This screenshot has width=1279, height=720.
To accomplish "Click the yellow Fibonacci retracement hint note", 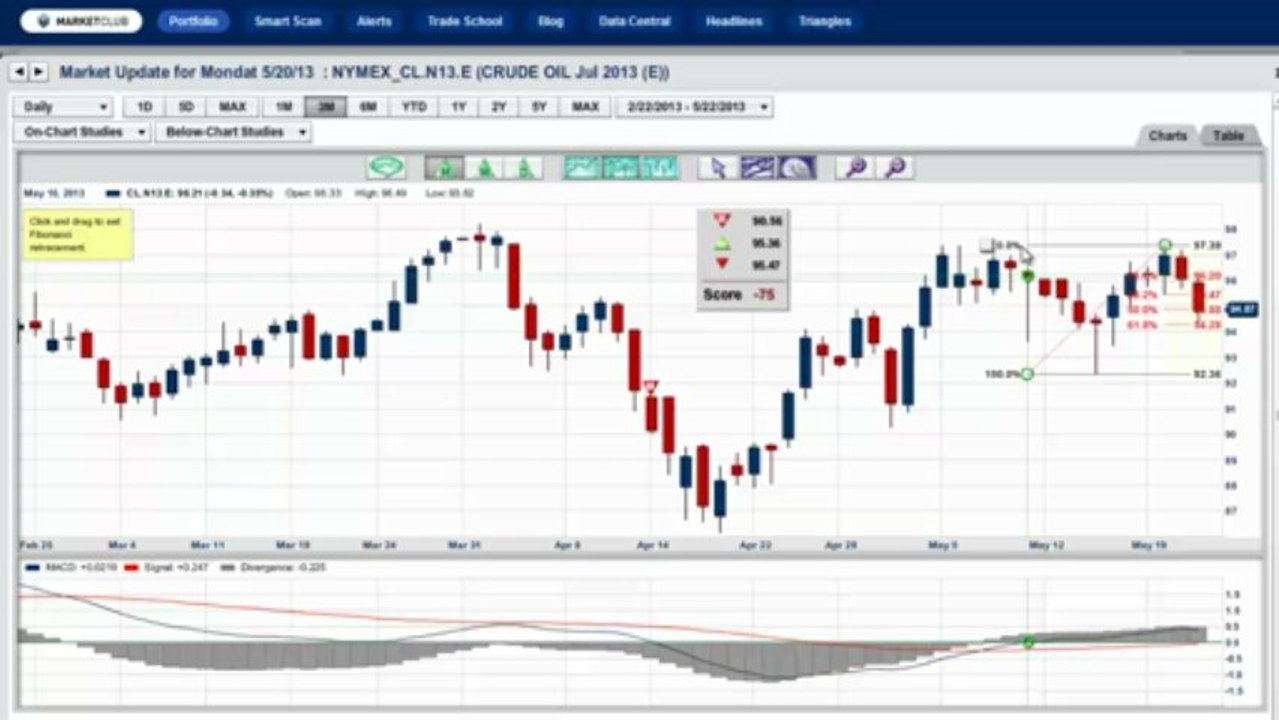I will point(78,234).
